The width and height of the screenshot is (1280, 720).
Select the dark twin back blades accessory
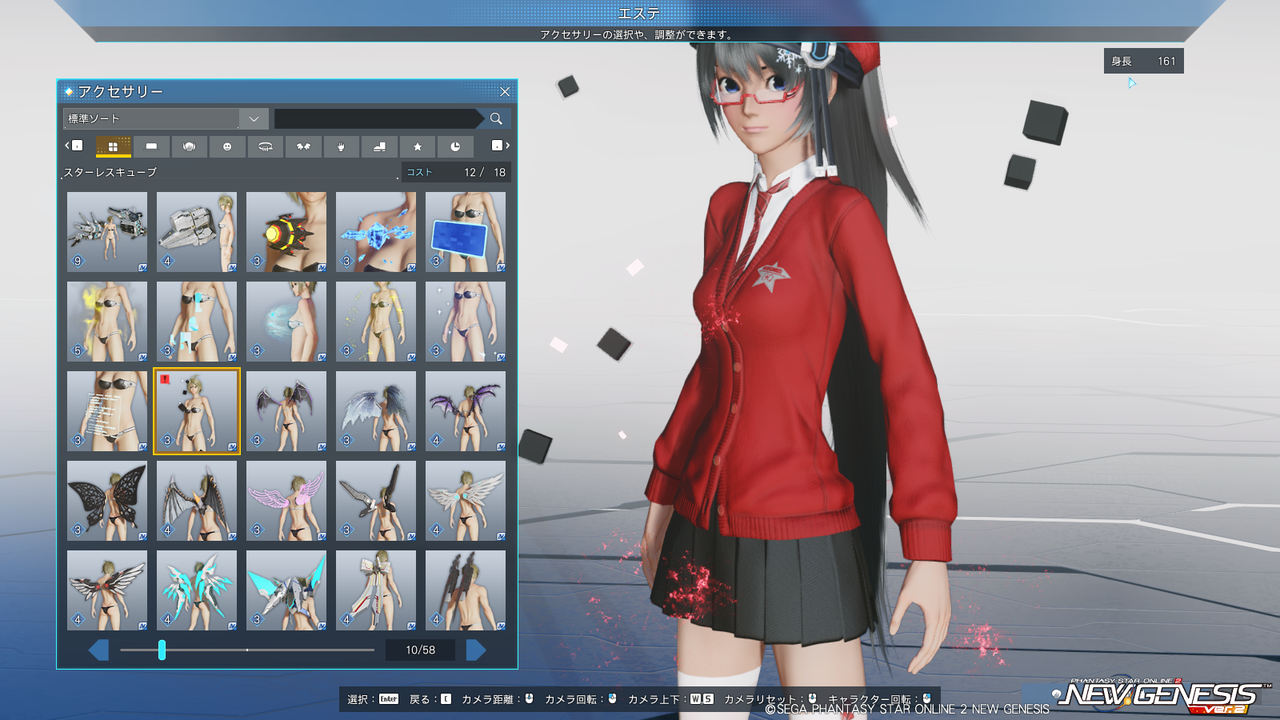click(x=466, y=590)
